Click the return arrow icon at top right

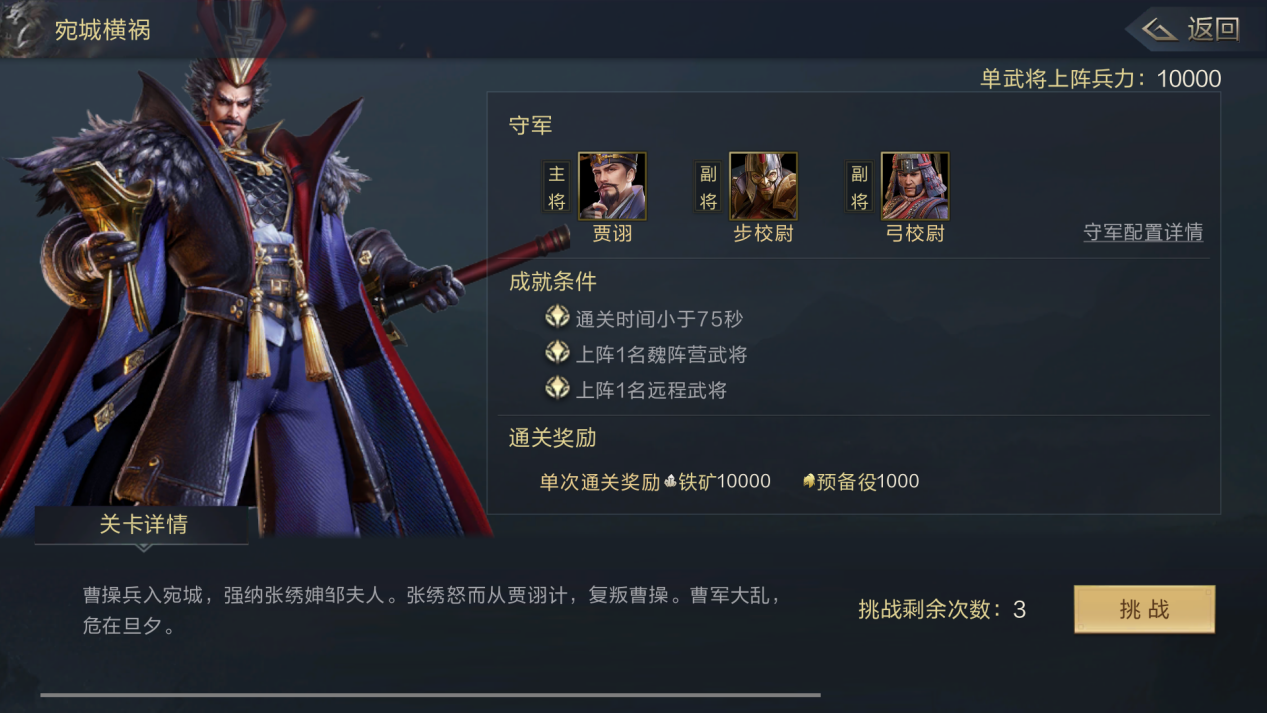pyautogui.click(x=1159, y=29)
